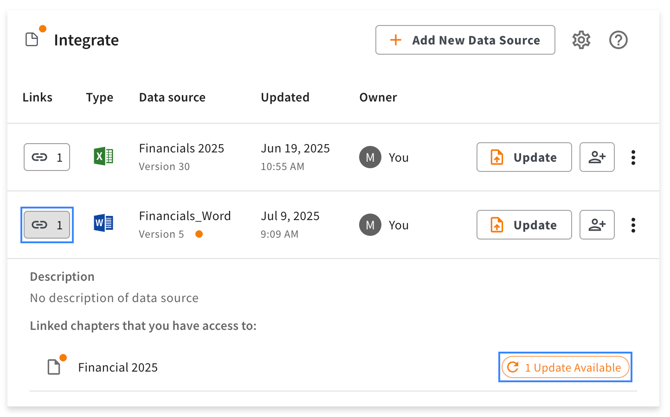
Task: Click the Excel icon for Financials 2025
Action: pos(103,157)
